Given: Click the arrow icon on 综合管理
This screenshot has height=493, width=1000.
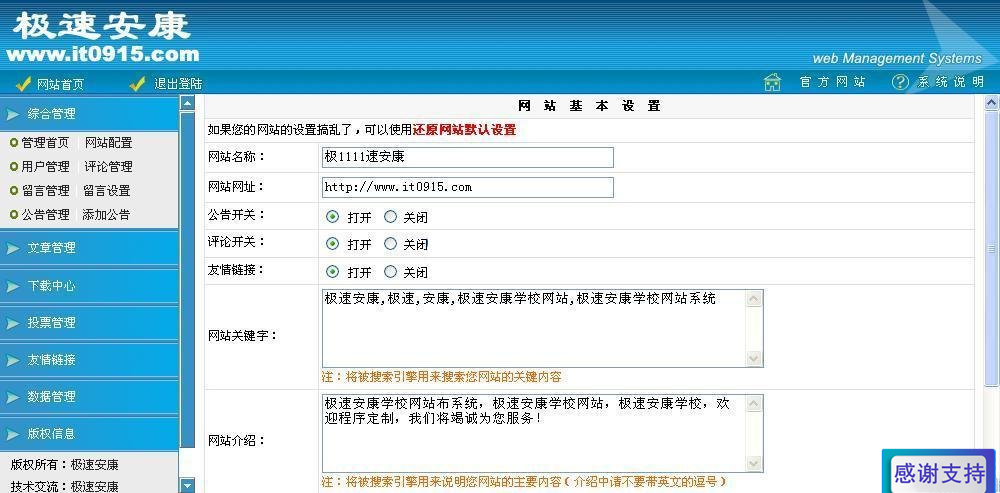Looking at the screenshot, I should coord(13,114).
